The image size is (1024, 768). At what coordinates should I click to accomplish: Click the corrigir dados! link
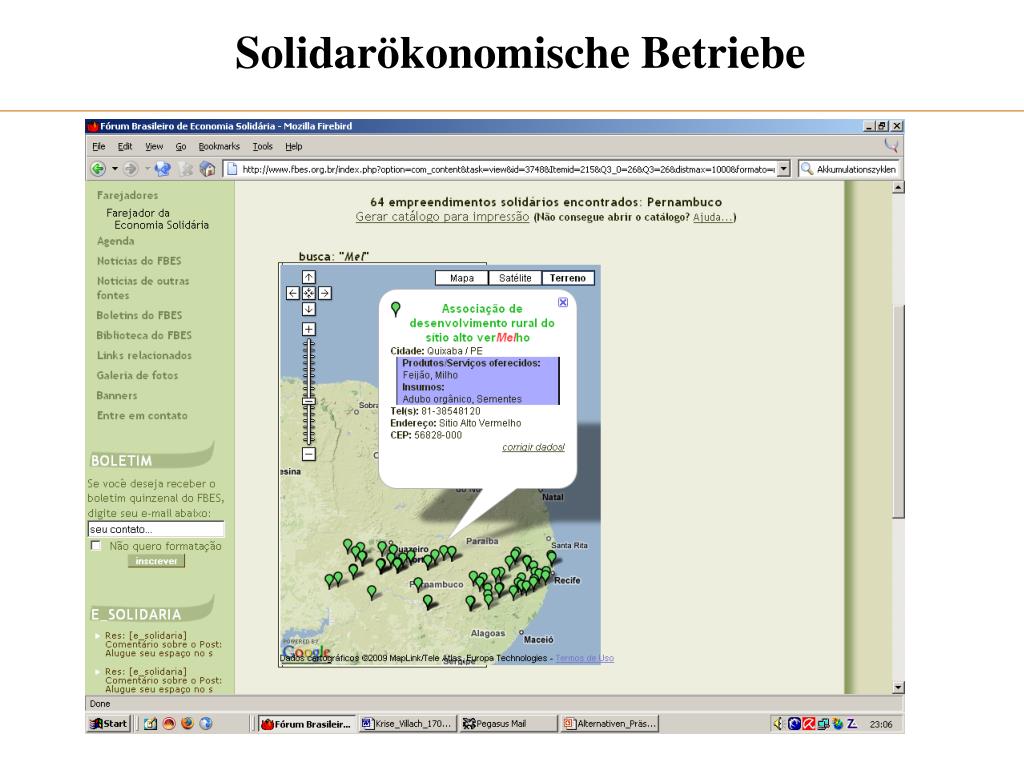click(x=534, y=447)
